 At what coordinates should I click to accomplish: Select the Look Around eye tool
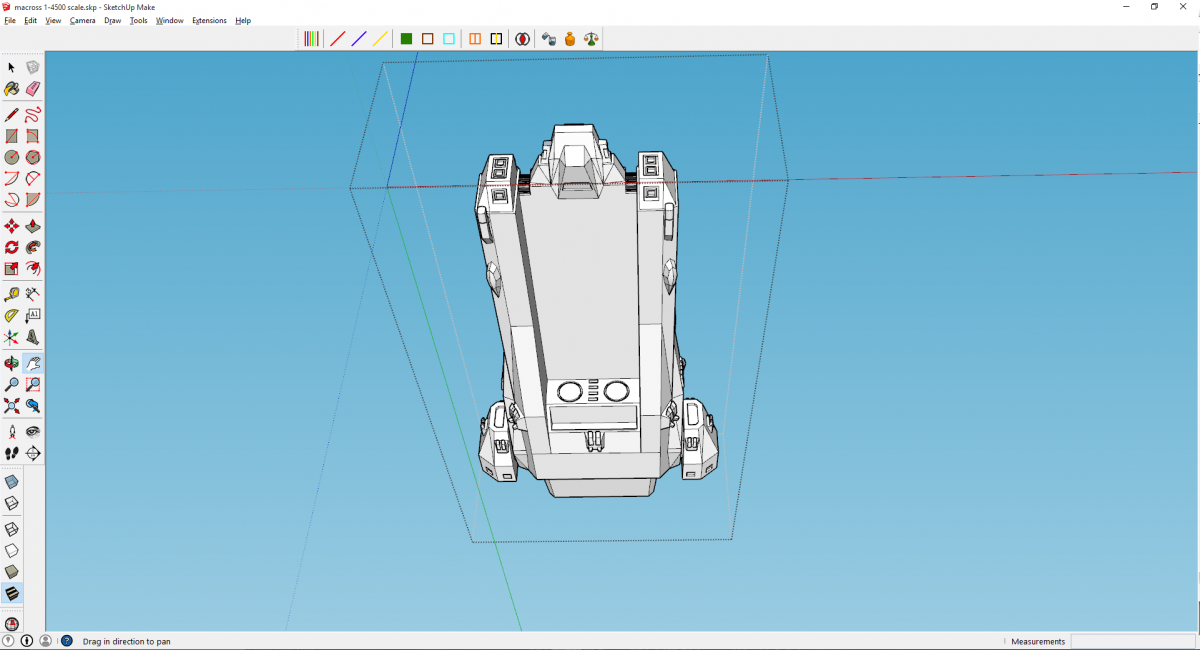(x=33, y=431)
